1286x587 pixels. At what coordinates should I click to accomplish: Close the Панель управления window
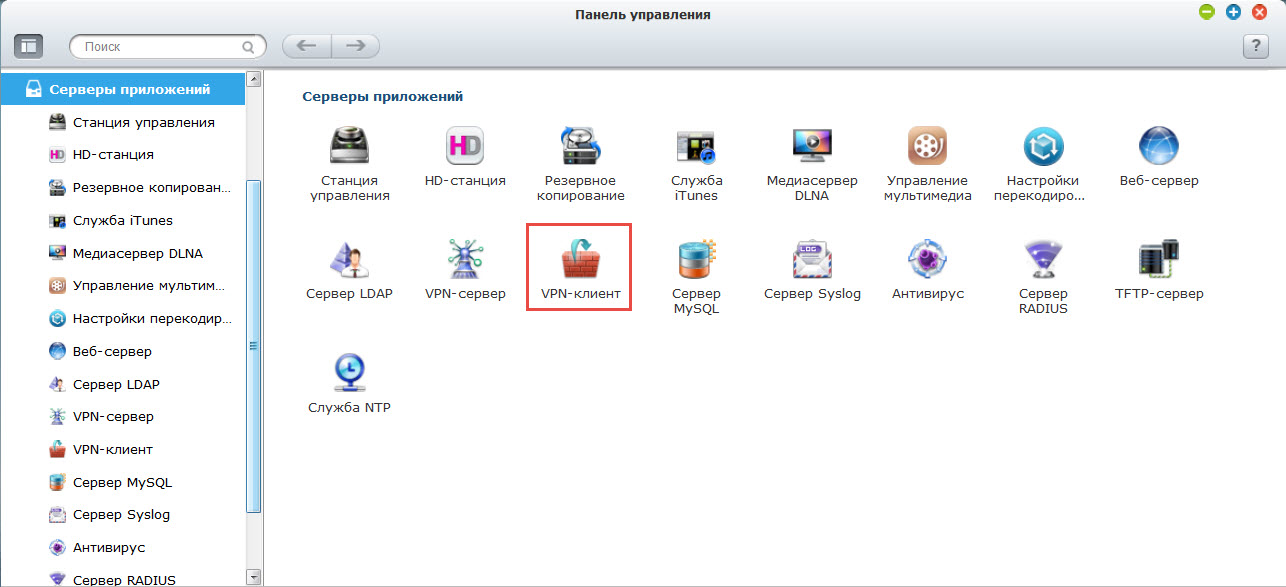point(1259,12)
